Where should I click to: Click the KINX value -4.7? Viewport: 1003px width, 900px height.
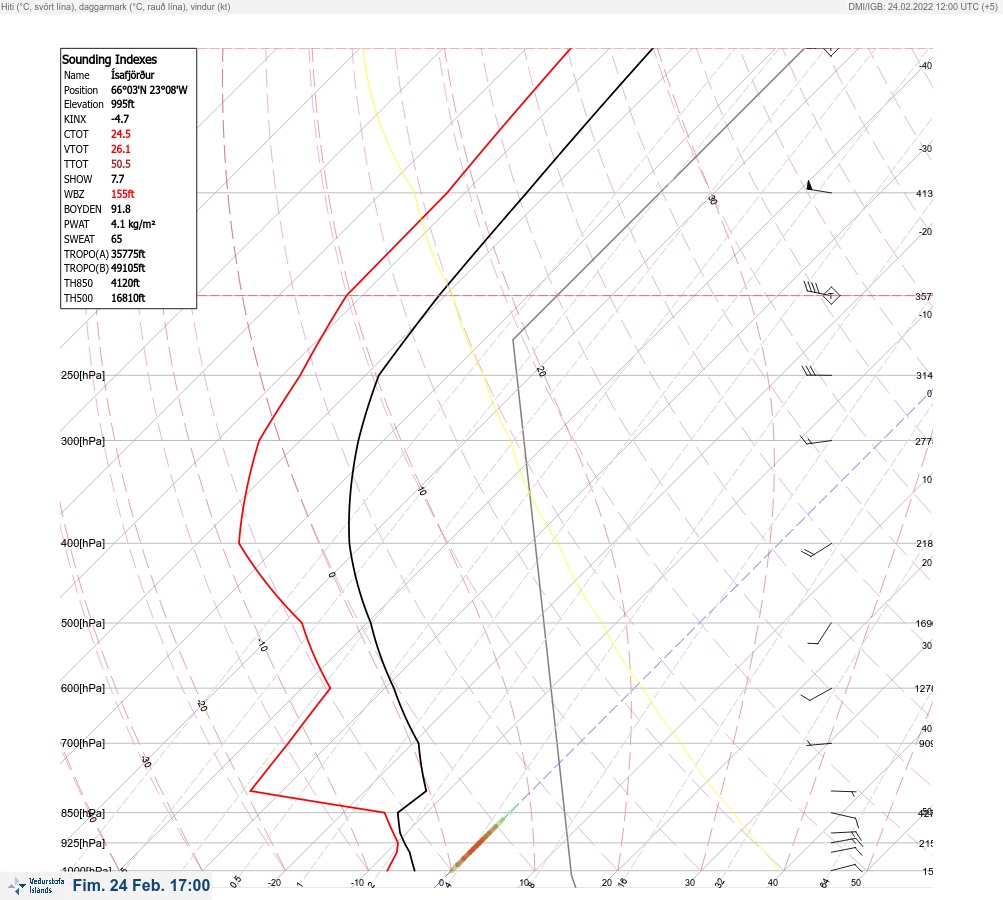pos(120,119)
